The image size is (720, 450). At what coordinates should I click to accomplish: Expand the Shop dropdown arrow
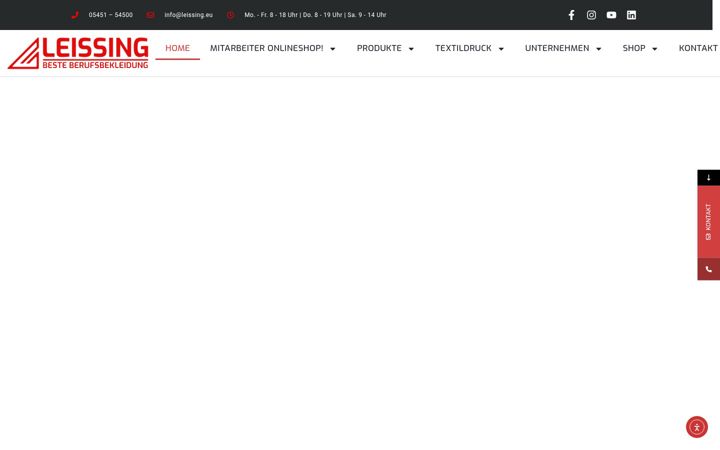654,49
